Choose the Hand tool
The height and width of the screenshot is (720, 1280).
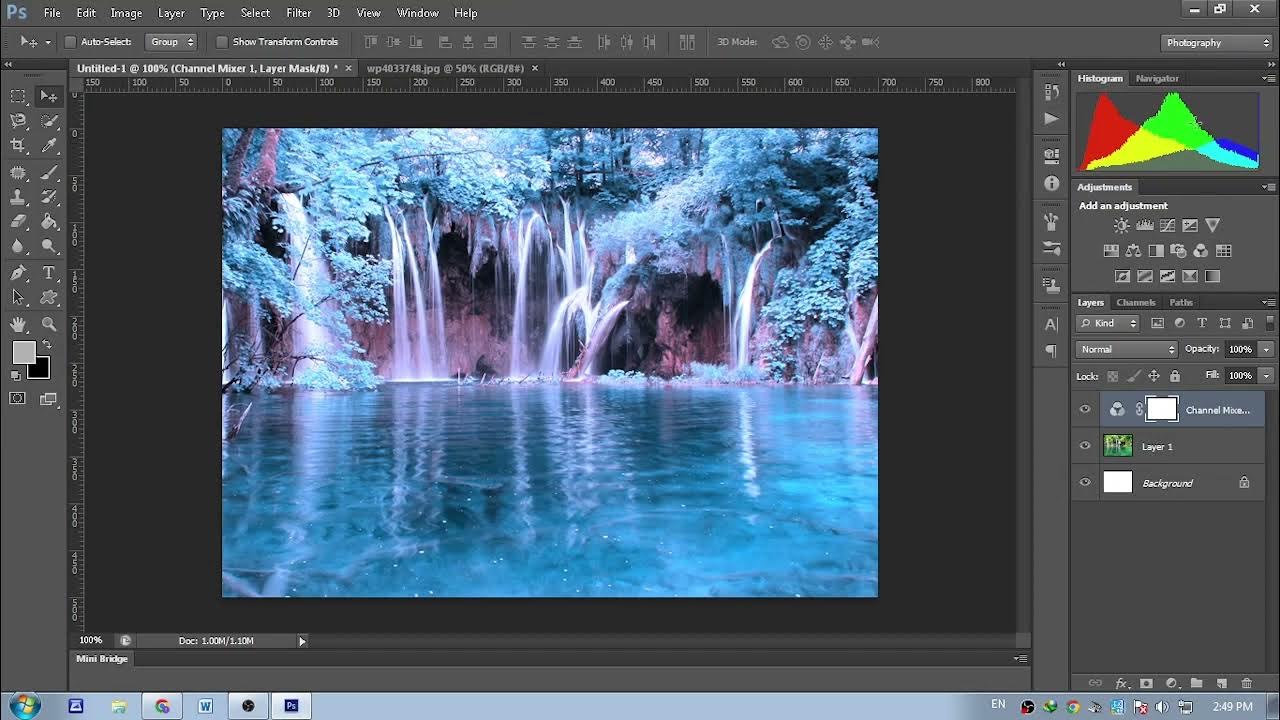pyautogui.click(x=18, y=324)
